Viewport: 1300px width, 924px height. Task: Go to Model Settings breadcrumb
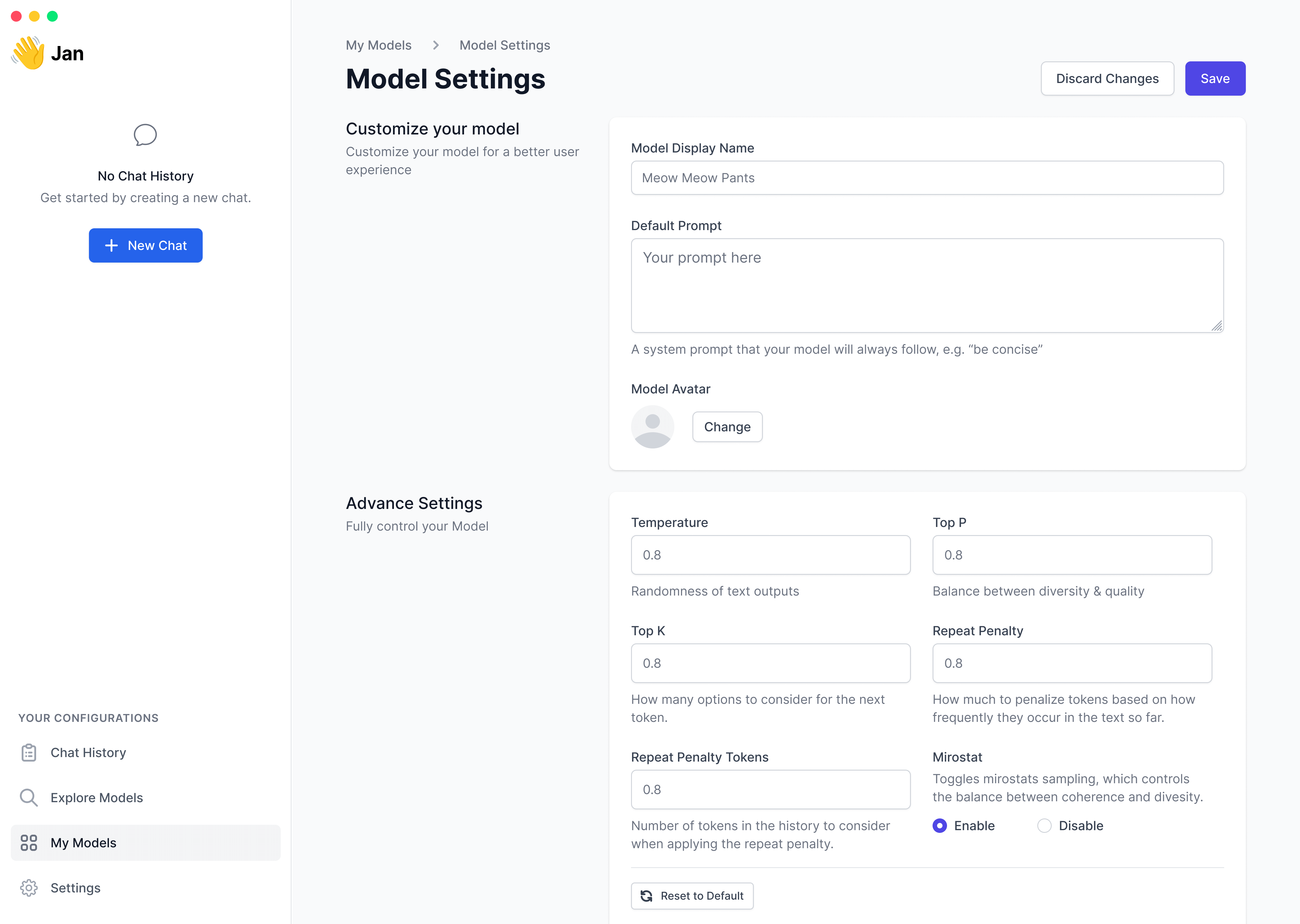click(504, 45)
